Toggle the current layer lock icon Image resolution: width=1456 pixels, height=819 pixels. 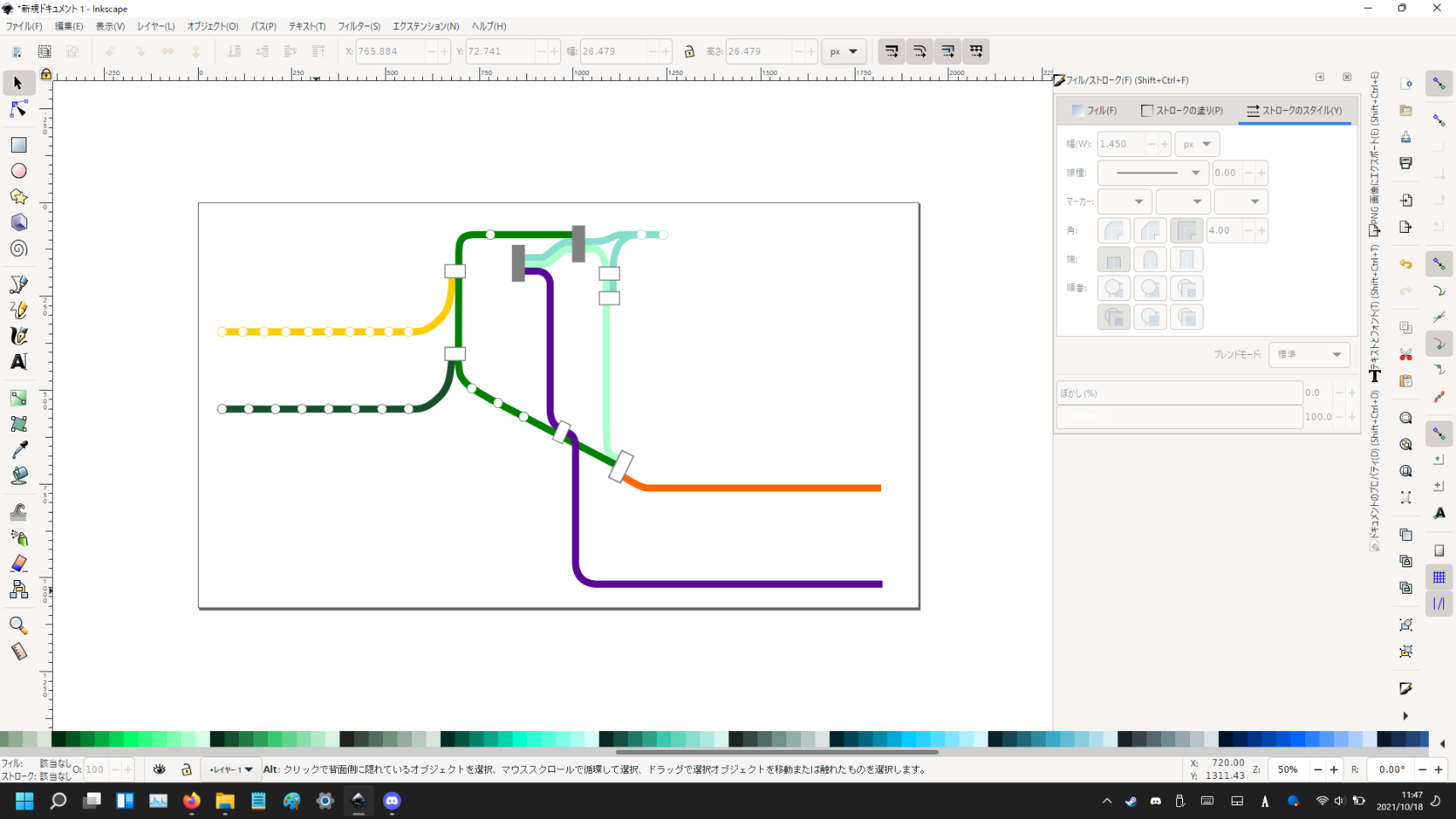point(187,770)
